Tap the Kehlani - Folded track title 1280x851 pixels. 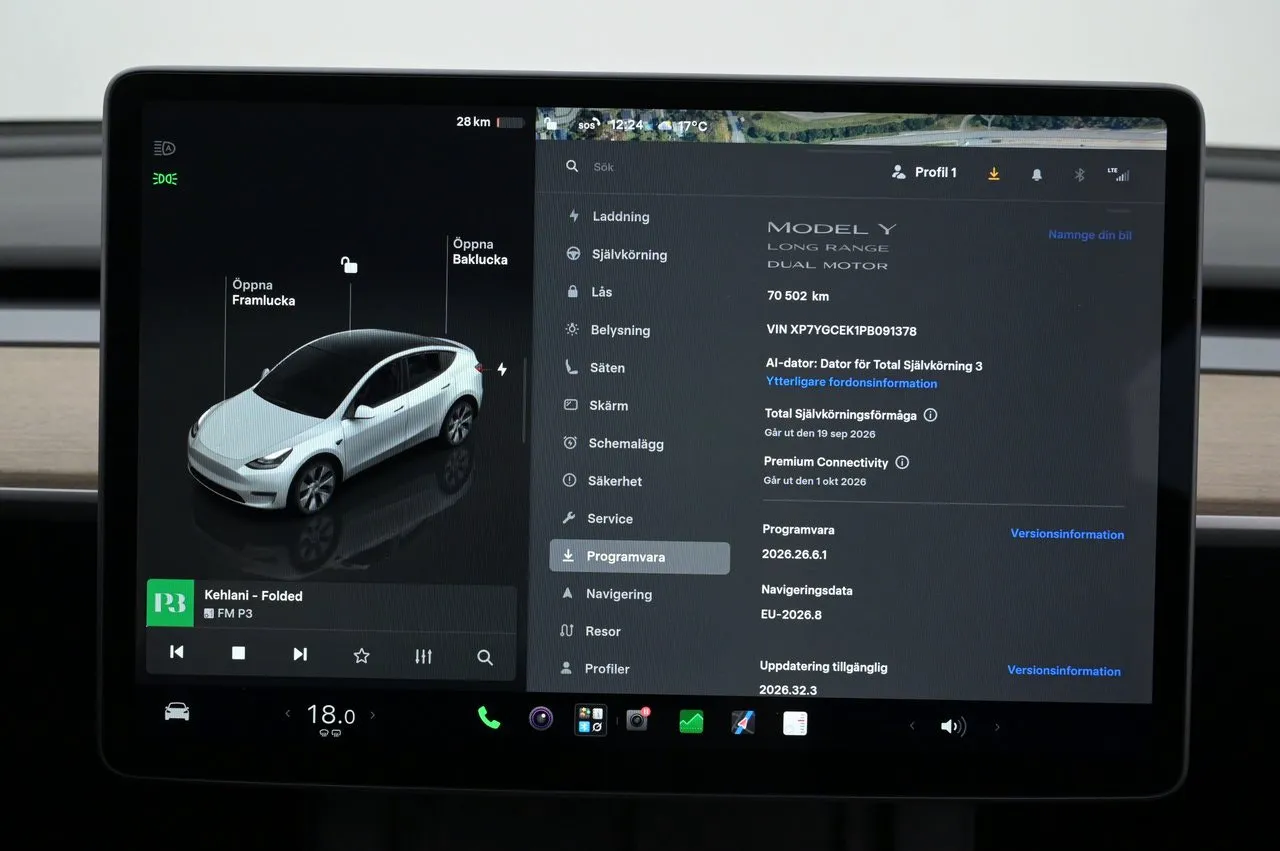(x=253, y=596)
